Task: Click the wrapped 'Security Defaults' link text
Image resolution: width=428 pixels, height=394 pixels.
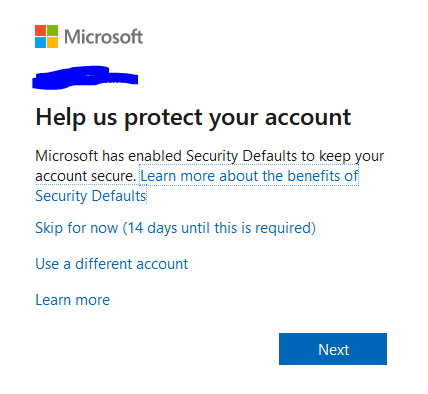Action: tap(91, 196)
